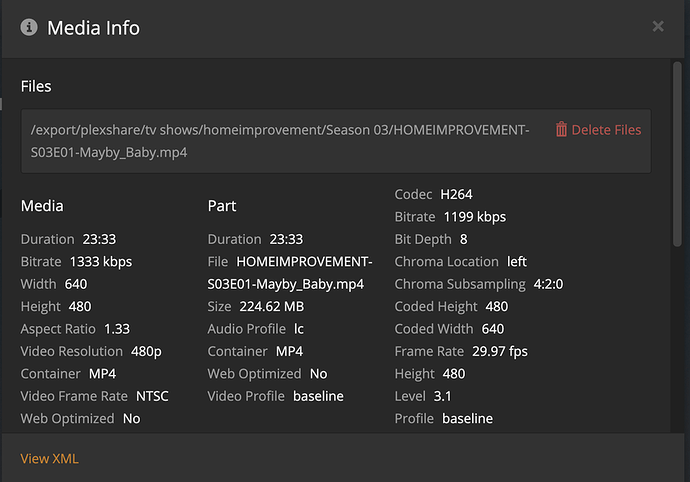Screen dimensions: 690x482
Task: Click the NTSC video frame rate value
Action: [x=152, y=396]
